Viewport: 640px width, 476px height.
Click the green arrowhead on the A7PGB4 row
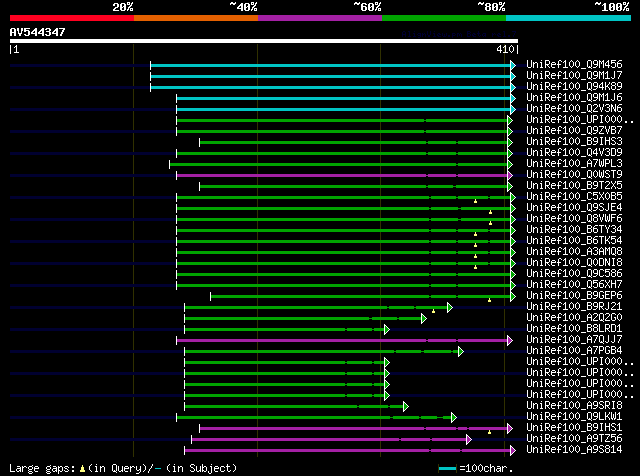(461, 351)
